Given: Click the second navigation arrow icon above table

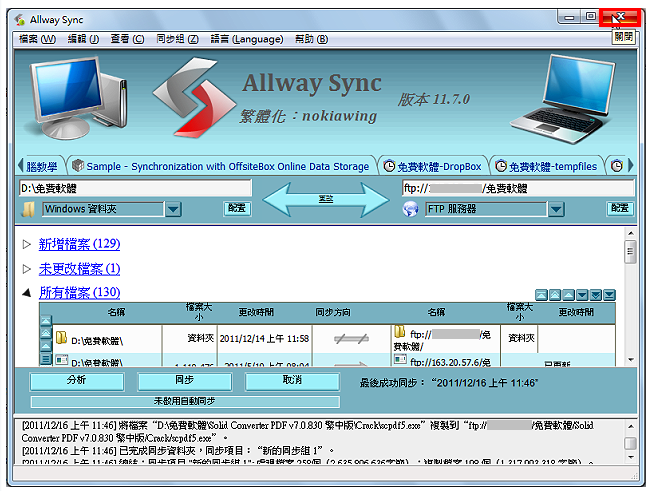Looking at the screenshot, I should pyautogui.click(x=555, y=295).
